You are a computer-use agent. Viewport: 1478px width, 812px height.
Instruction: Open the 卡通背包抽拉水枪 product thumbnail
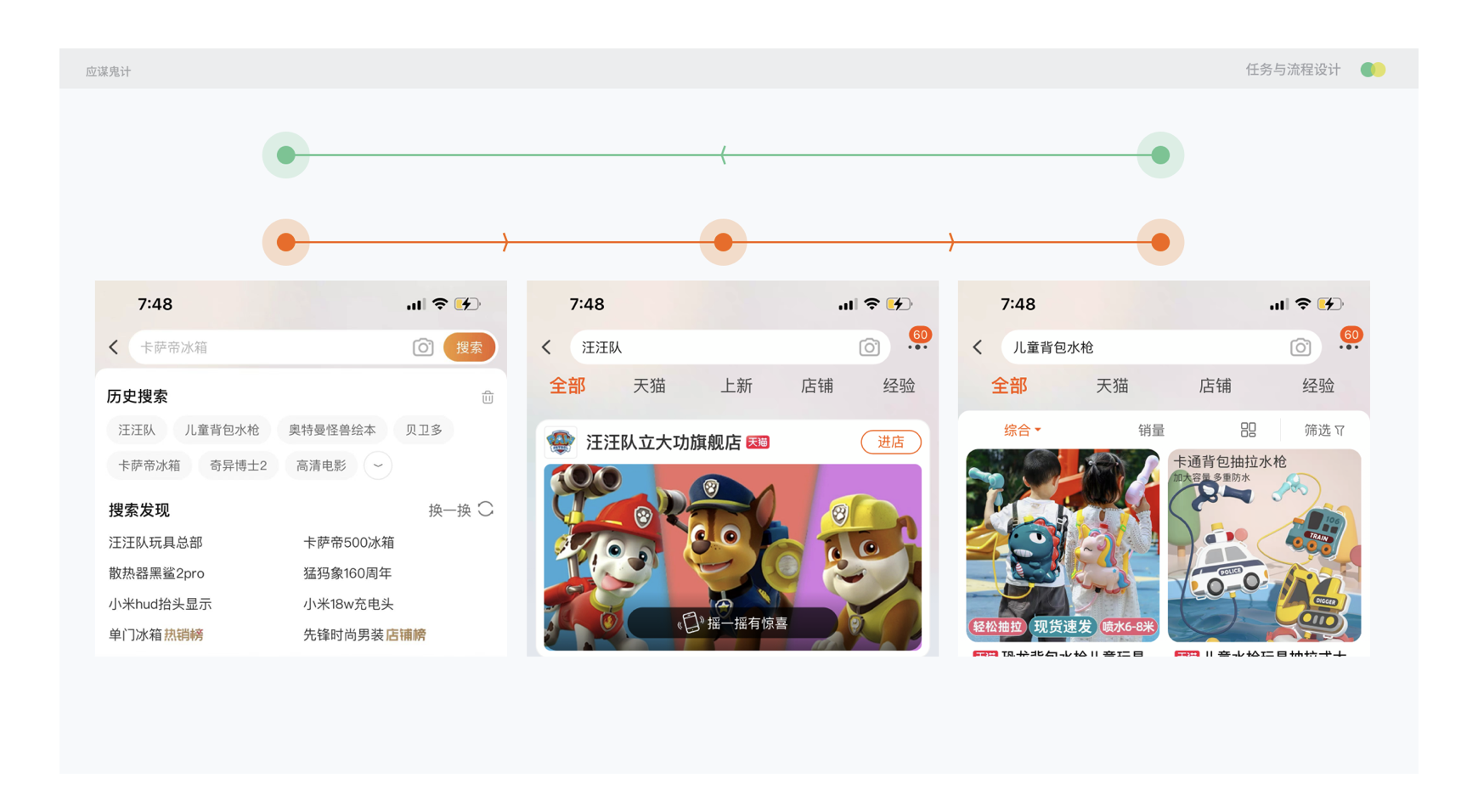click(x=1264, y=545)
